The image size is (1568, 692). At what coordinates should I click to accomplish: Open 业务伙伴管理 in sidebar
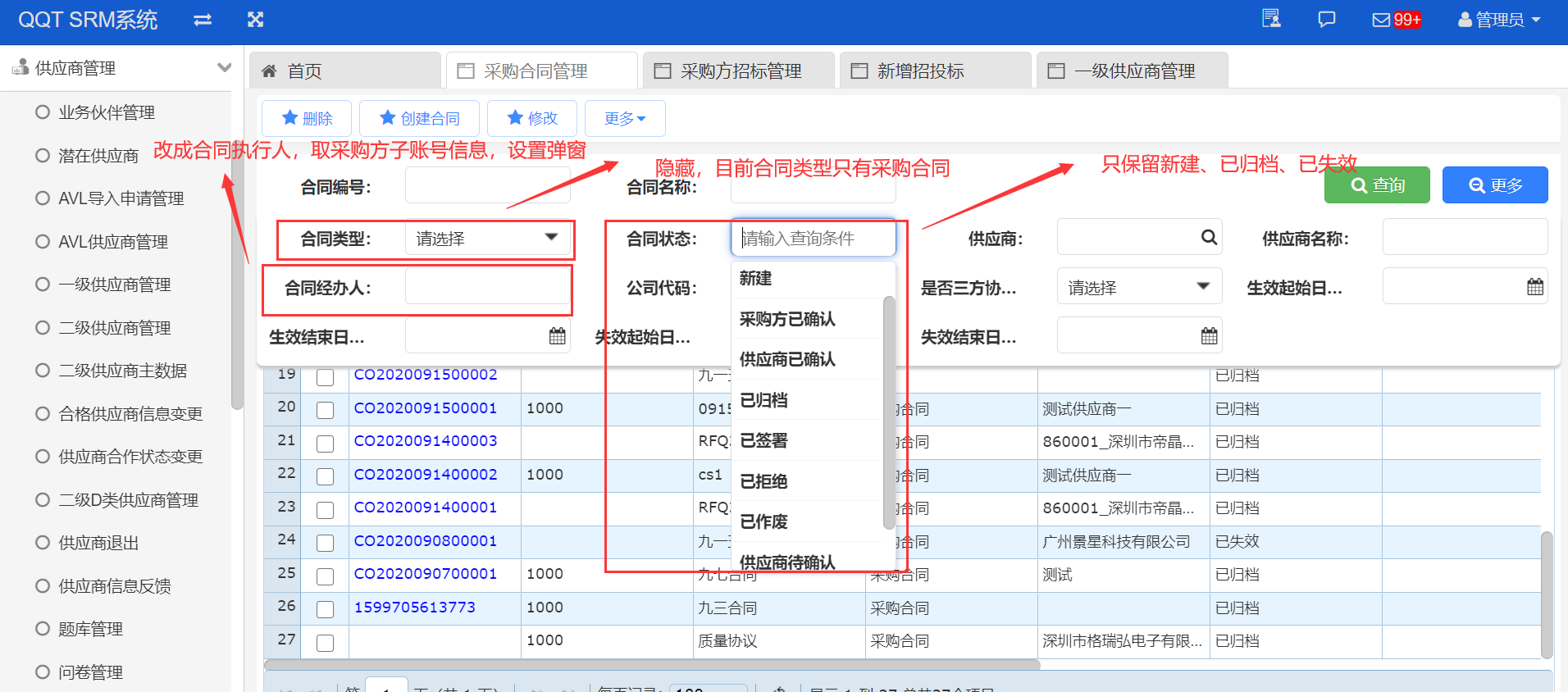click(107, 112)
